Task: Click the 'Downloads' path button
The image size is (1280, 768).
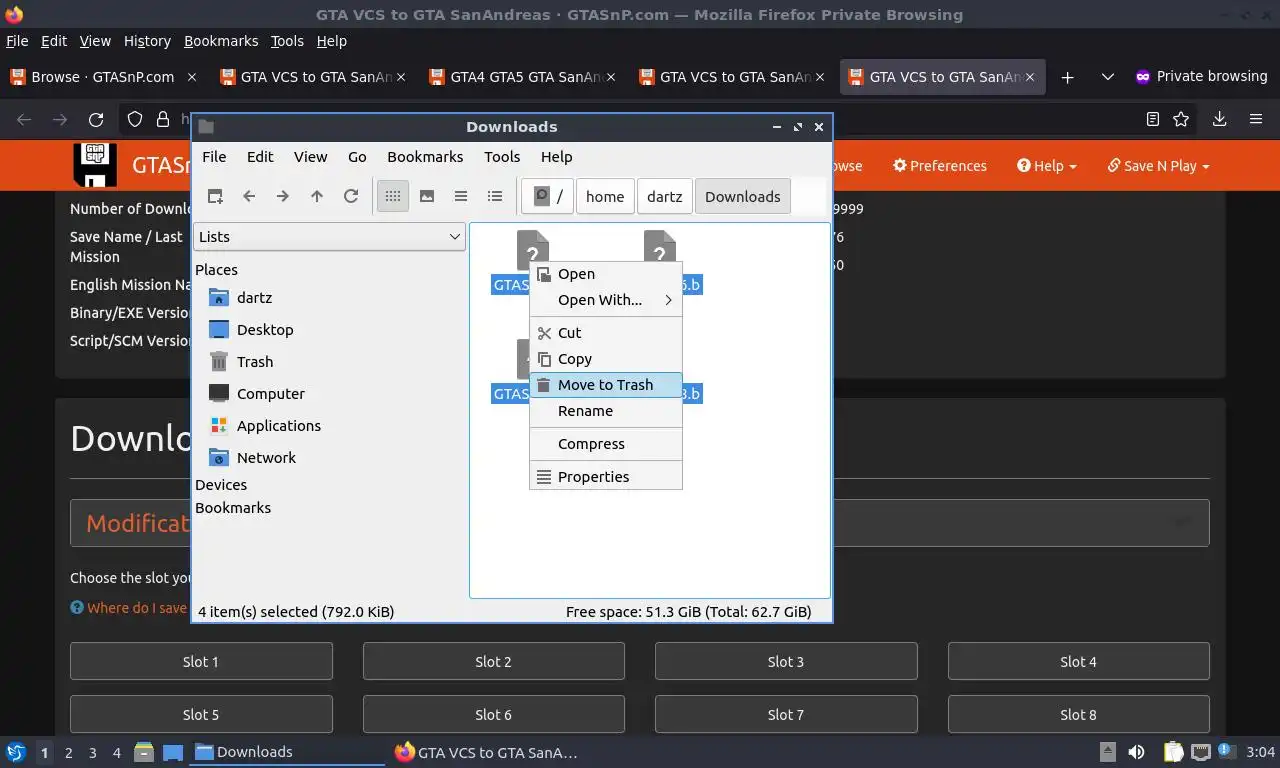Action: coord(743,196)
